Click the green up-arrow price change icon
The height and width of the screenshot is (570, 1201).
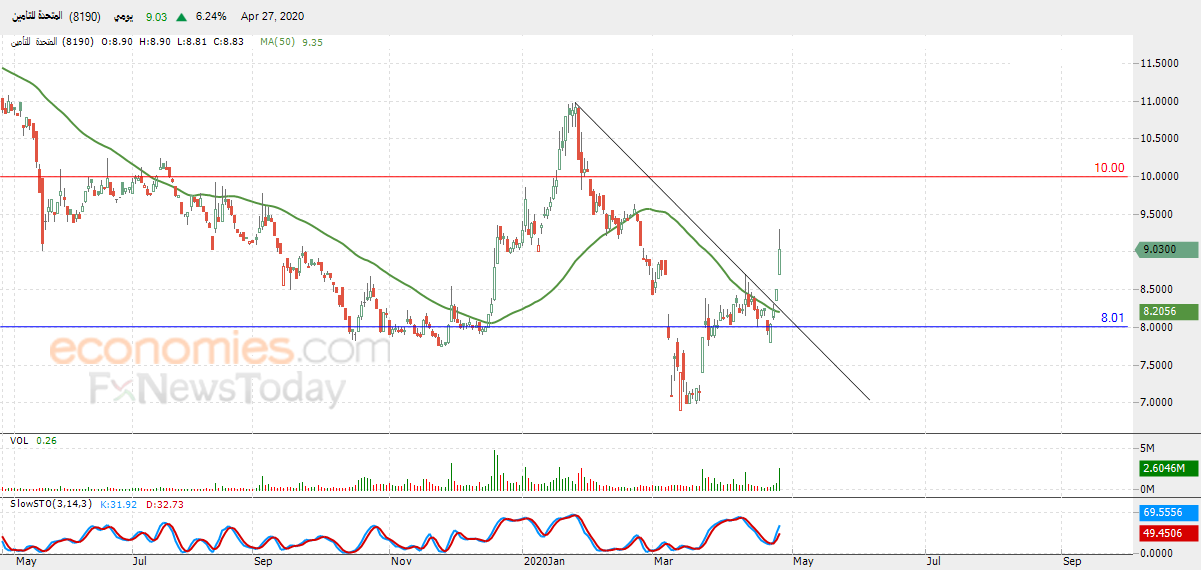point(181,17)
